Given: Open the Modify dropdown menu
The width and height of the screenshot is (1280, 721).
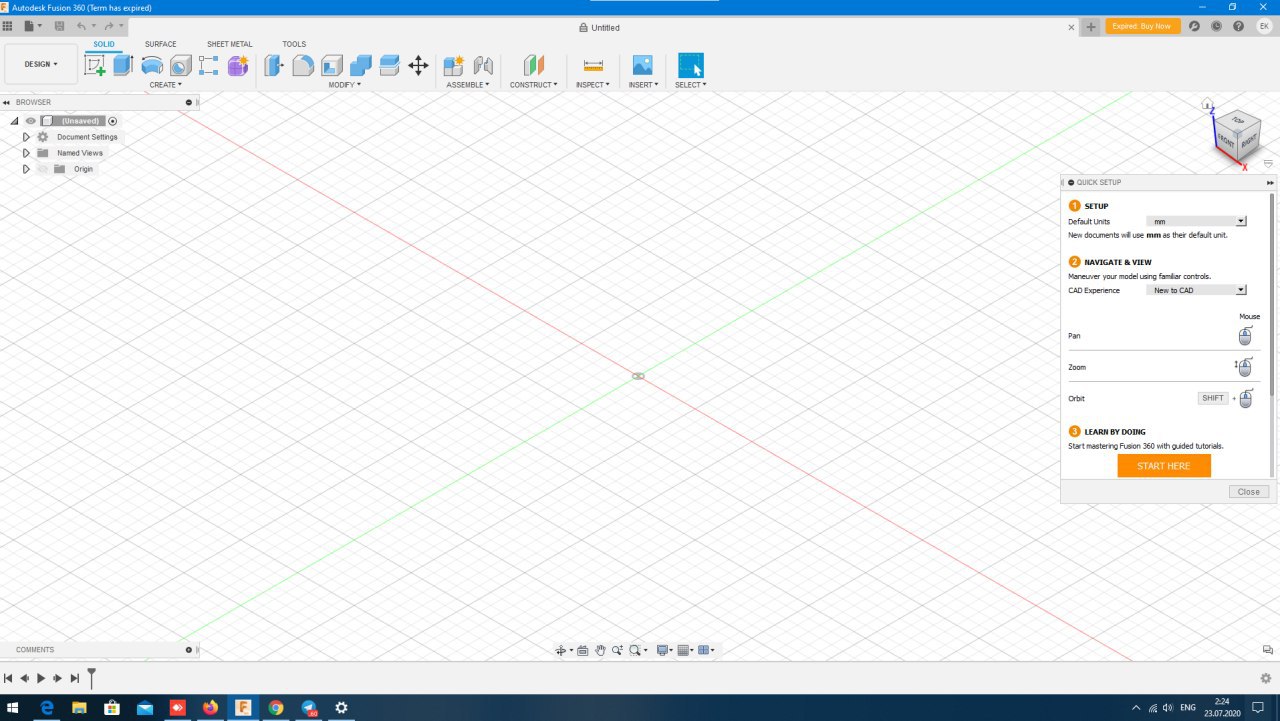Looking at the screenshot, I should [x=345, y=85].
